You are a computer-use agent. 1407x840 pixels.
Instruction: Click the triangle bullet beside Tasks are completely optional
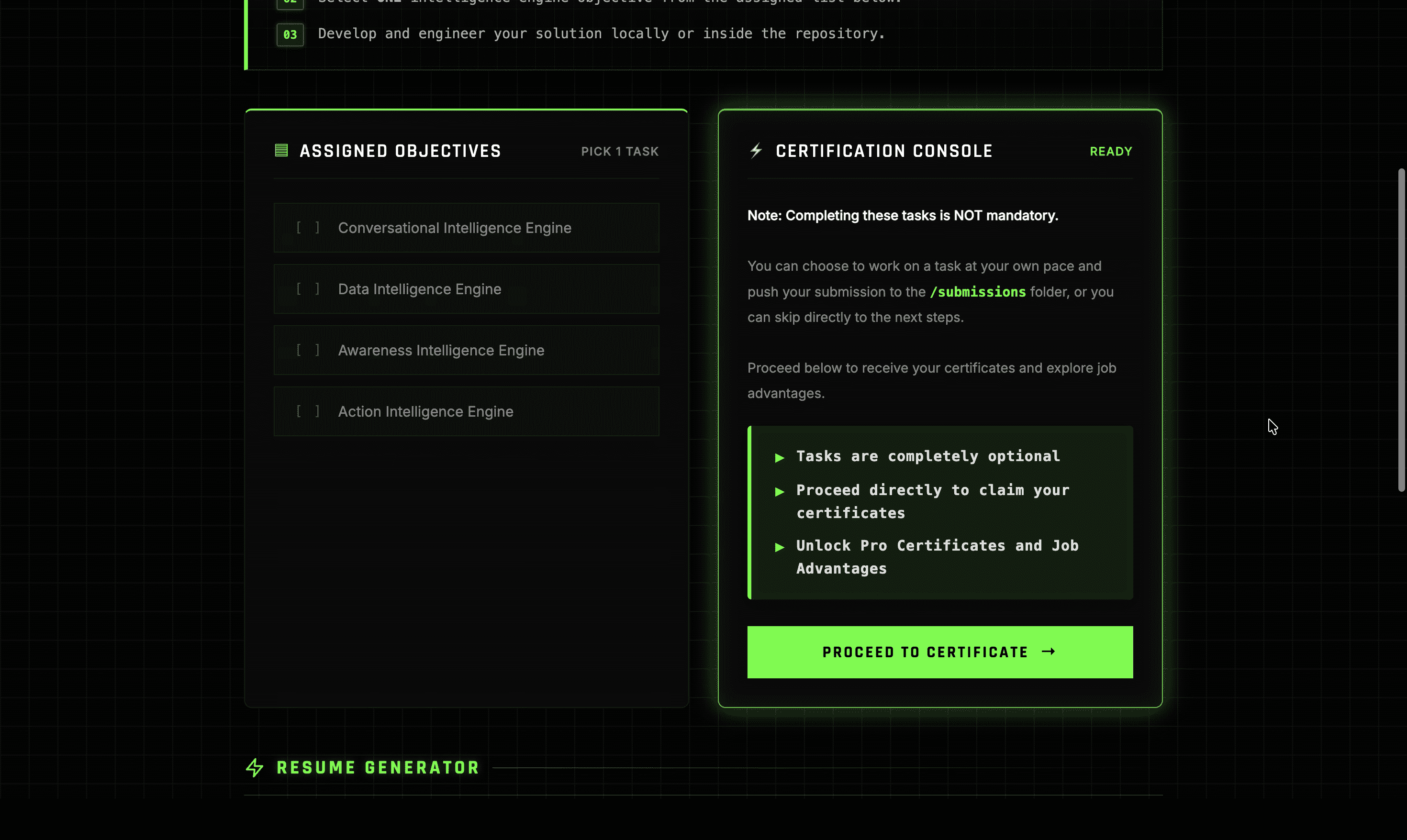coord(780,457)
